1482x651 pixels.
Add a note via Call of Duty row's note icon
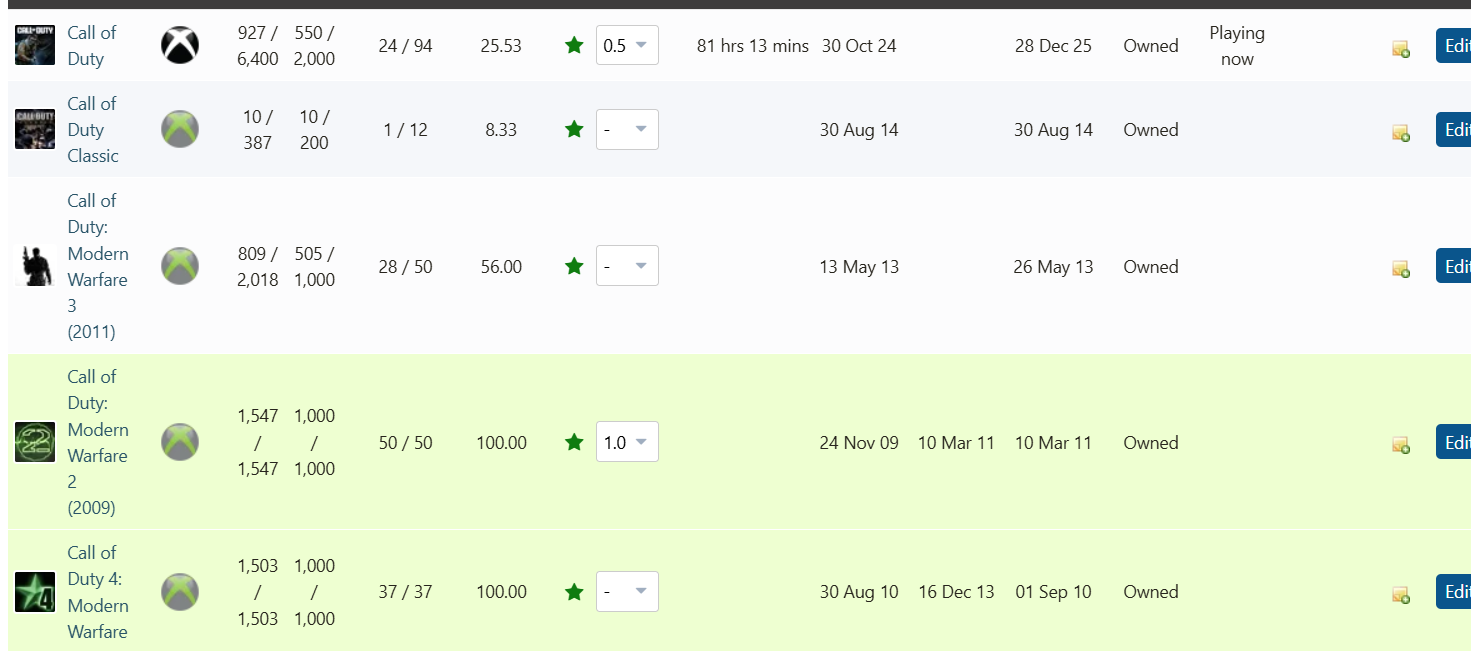click(x=1401, y=48)
